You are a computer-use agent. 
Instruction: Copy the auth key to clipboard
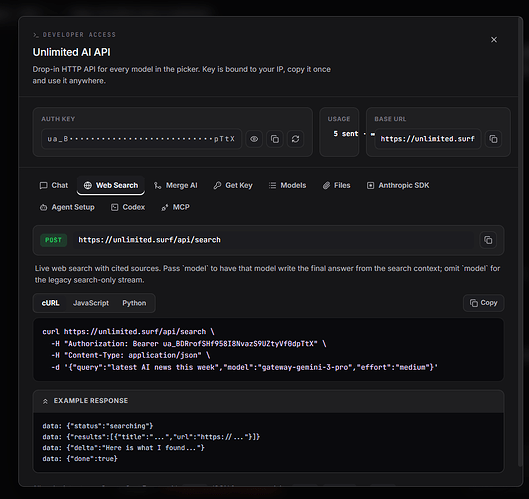275,139
